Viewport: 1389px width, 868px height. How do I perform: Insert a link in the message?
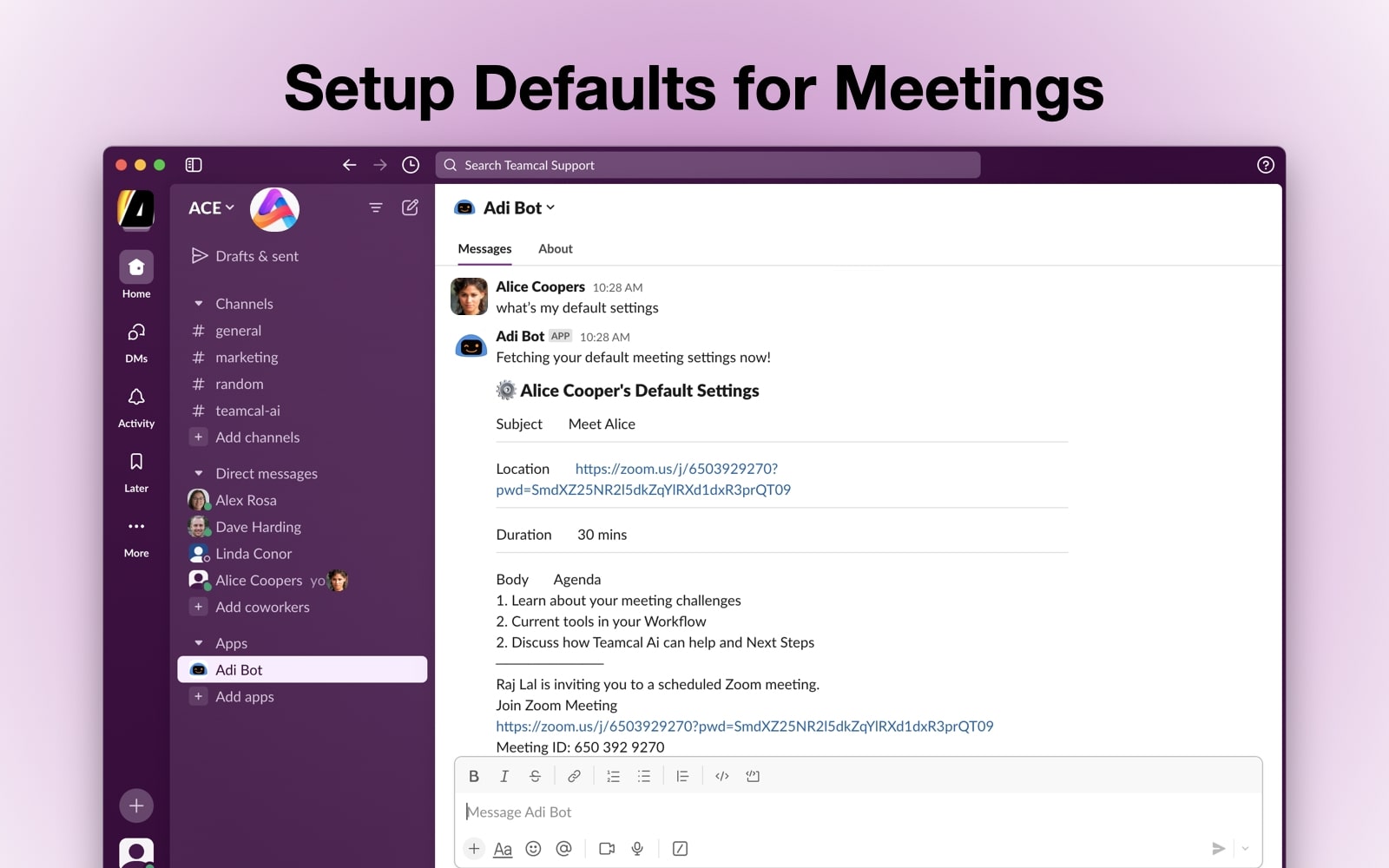[x=574, y=776]
